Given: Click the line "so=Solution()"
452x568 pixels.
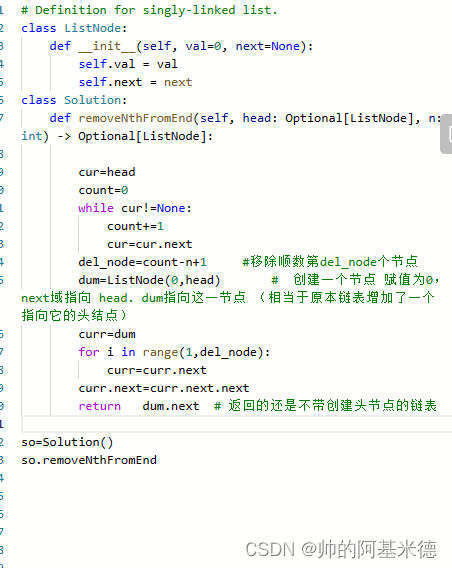Looking at the screenshot, I should point(67,442).
